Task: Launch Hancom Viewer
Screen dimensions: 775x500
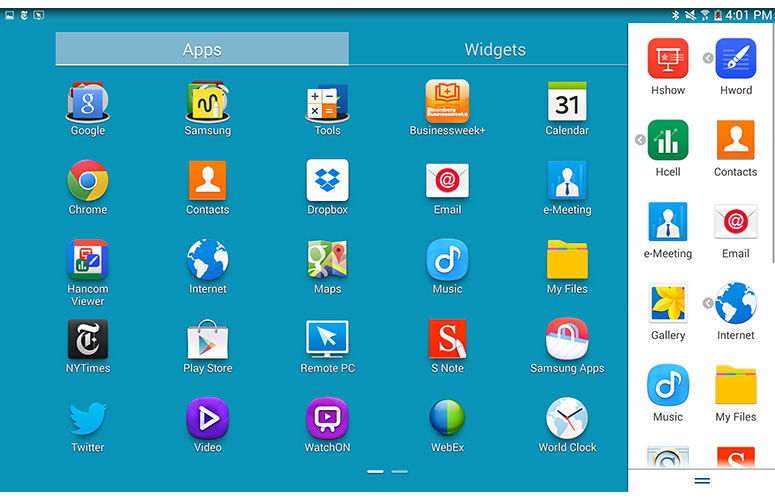Action: pos(87,260)
